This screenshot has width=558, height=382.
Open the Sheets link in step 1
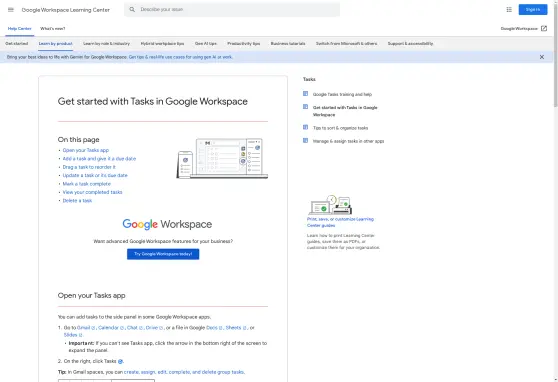[233, 328]
